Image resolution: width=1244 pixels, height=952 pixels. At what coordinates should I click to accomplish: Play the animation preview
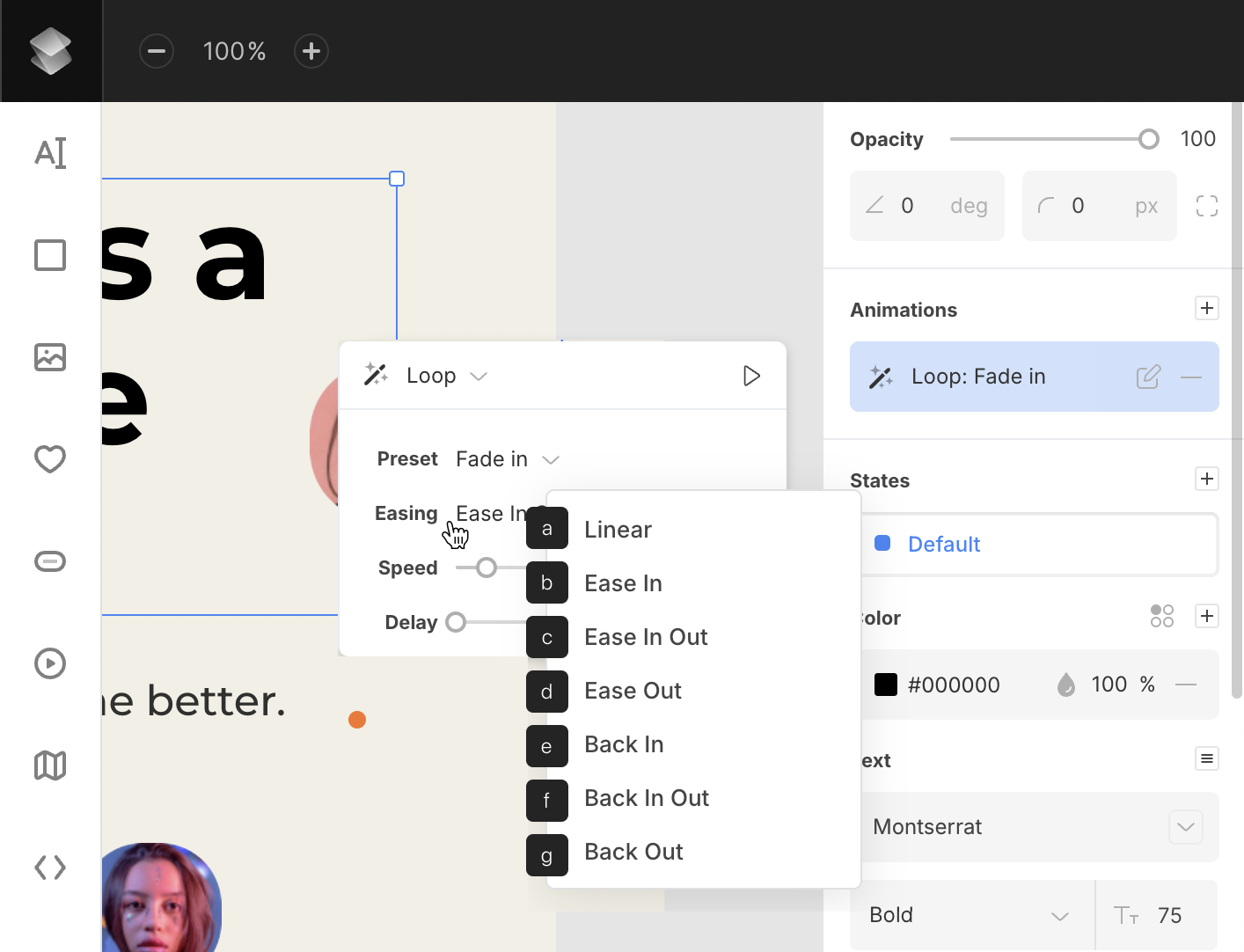(751, 376)
